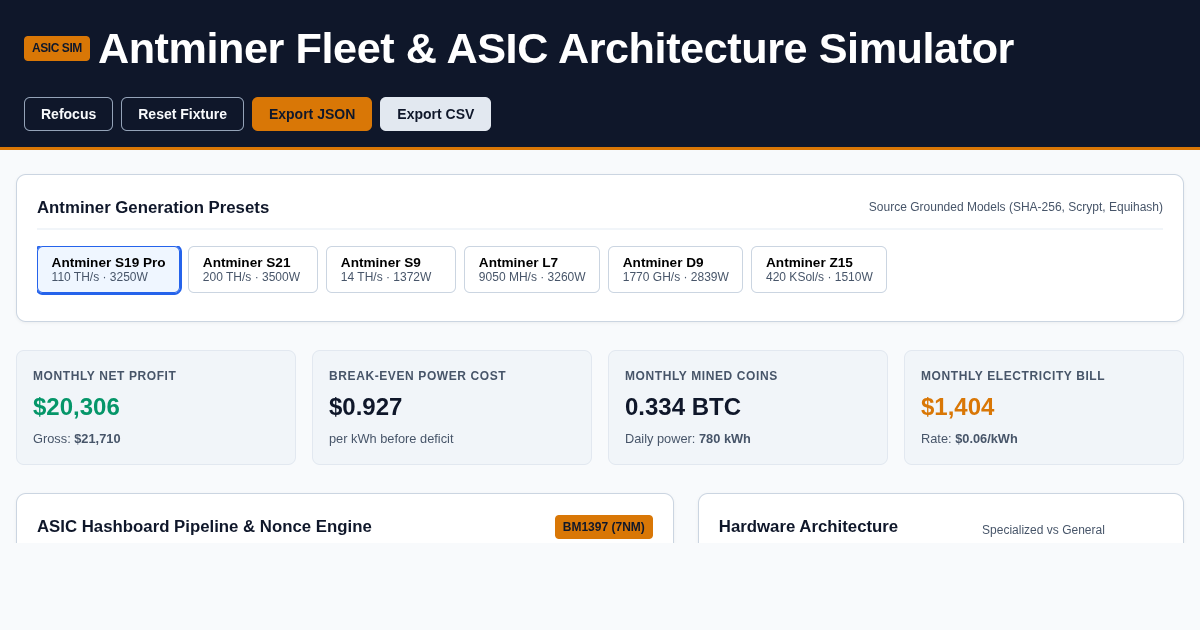
Task: Click the 0.334 BTC mined coins value
Action: tap(683, 407)
